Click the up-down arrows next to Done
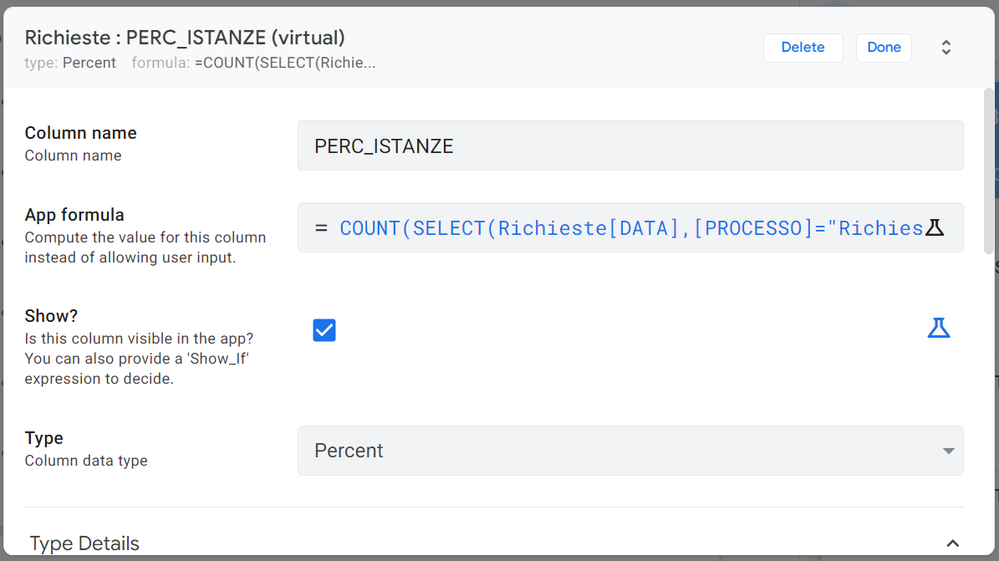Screen dimensions: 999x561 point(946,47)
